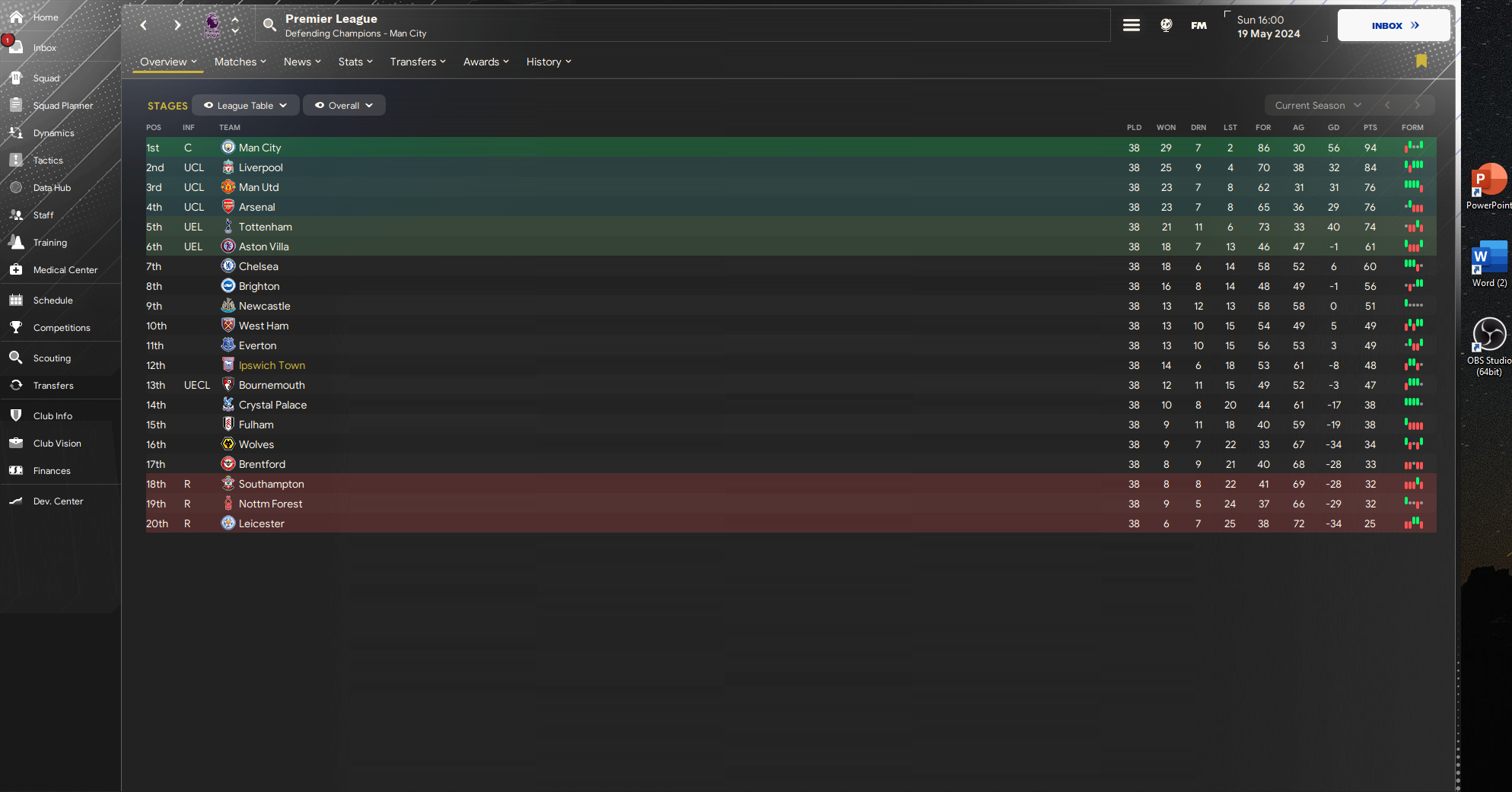Open Medical Center sidebar item
The width and height of the screenshot is (1512, 792).
[65, 270]
